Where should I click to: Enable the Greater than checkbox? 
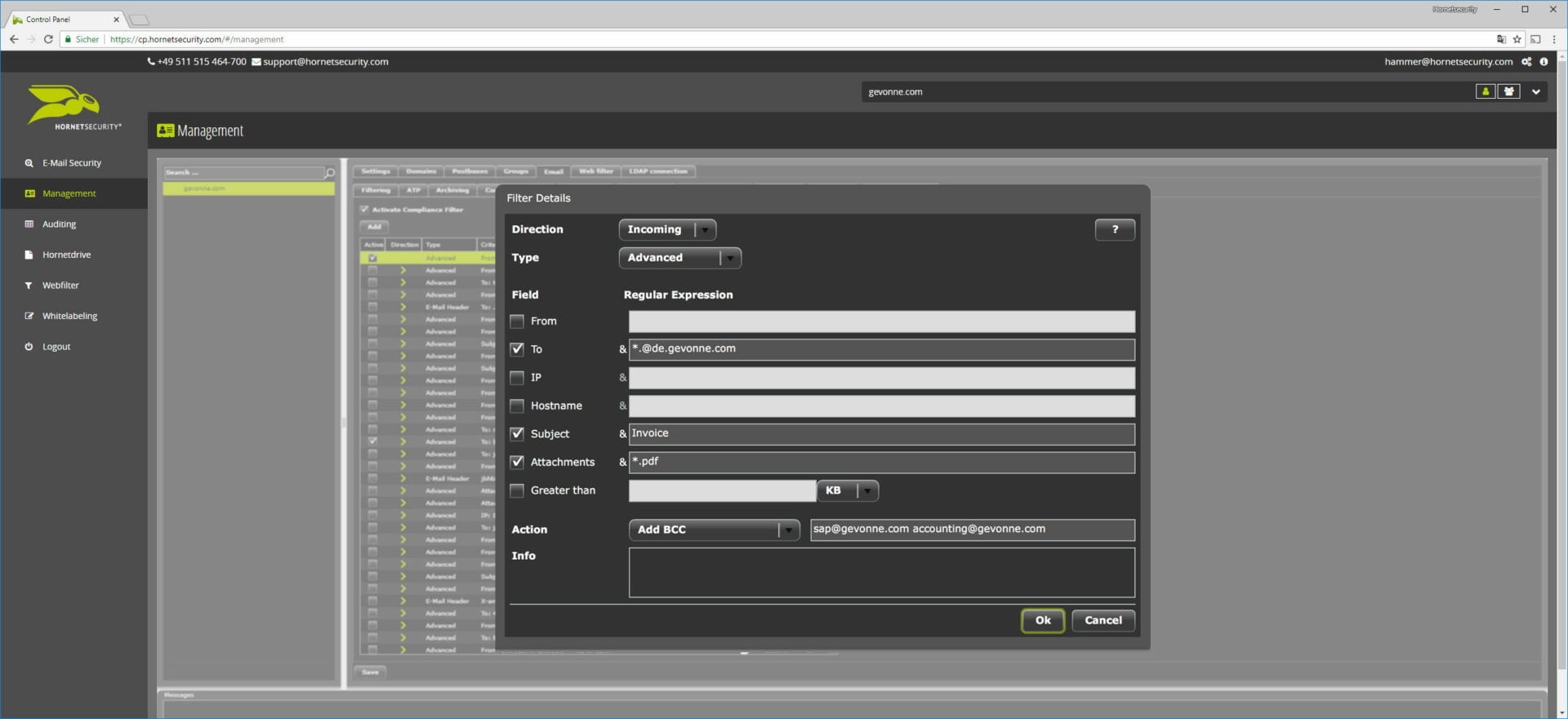[x=517, y=490]
